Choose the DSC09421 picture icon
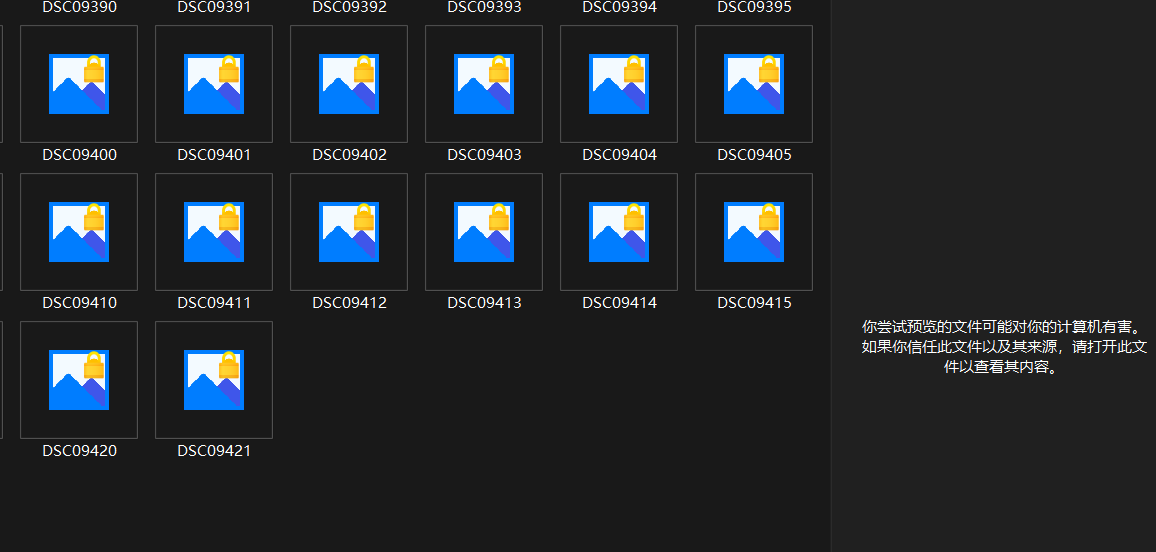 click(x=214, y=380)
